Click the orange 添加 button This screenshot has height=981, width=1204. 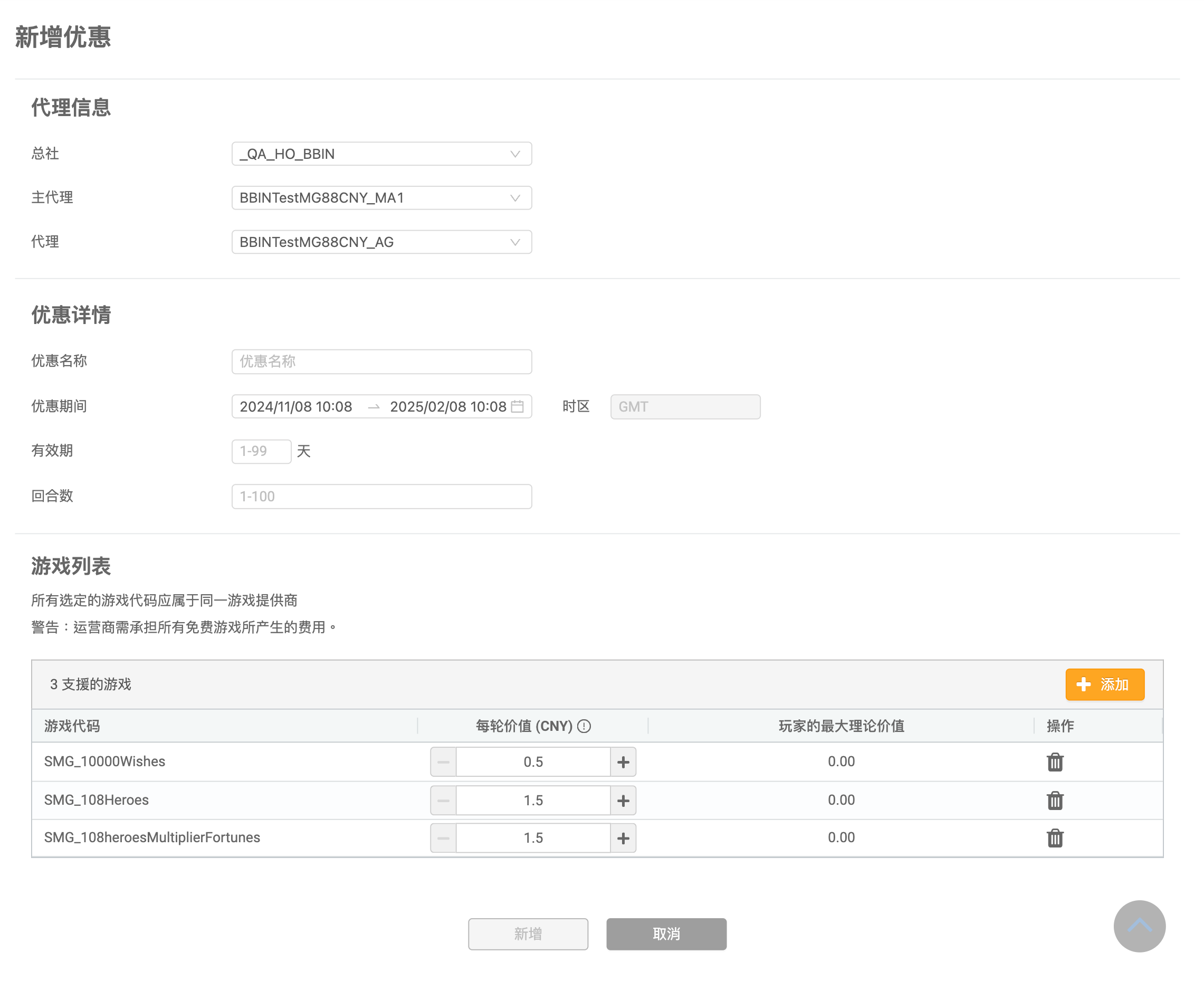click(x=1104, y=684)
